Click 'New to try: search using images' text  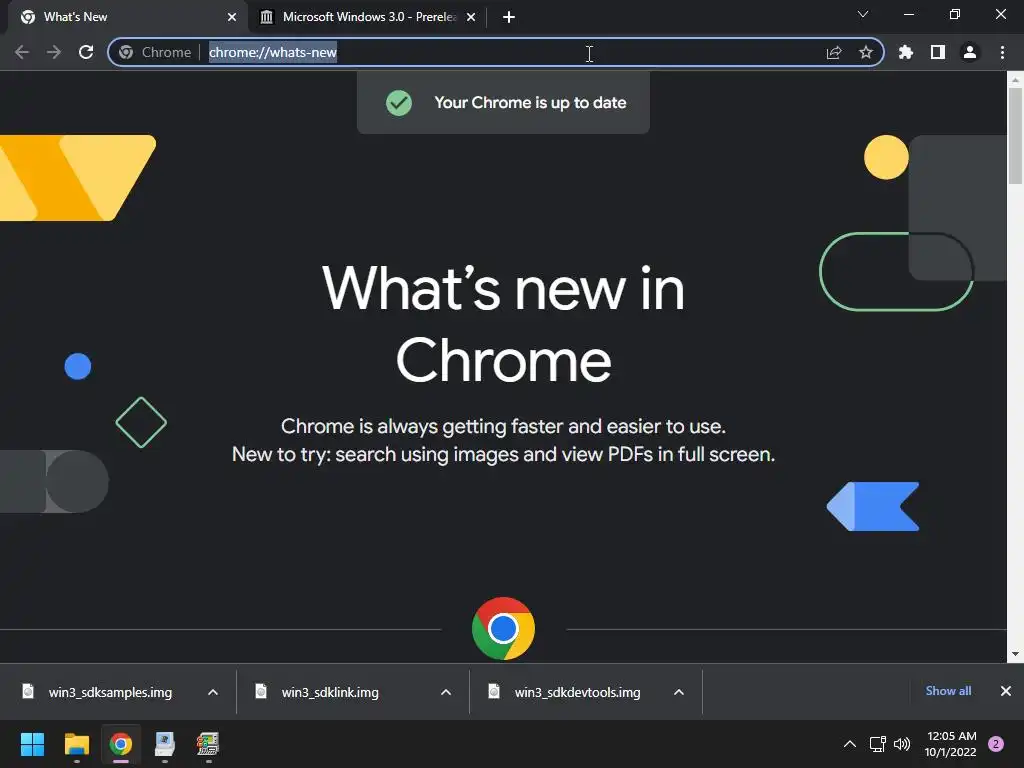click(504, 454)
